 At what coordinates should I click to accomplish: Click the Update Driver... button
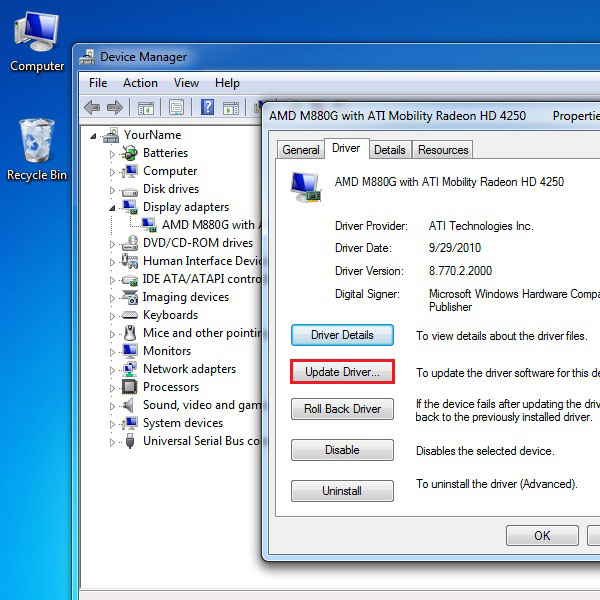coord(342,372)
